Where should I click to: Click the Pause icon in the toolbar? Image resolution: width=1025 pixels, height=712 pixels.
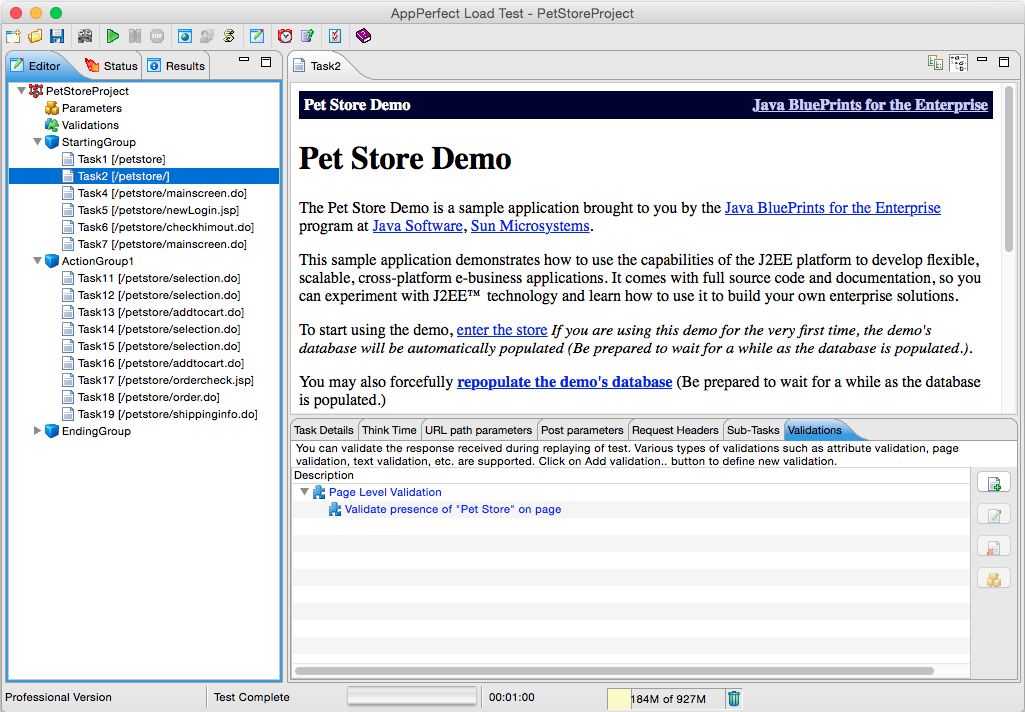click(x=135, y=36)
